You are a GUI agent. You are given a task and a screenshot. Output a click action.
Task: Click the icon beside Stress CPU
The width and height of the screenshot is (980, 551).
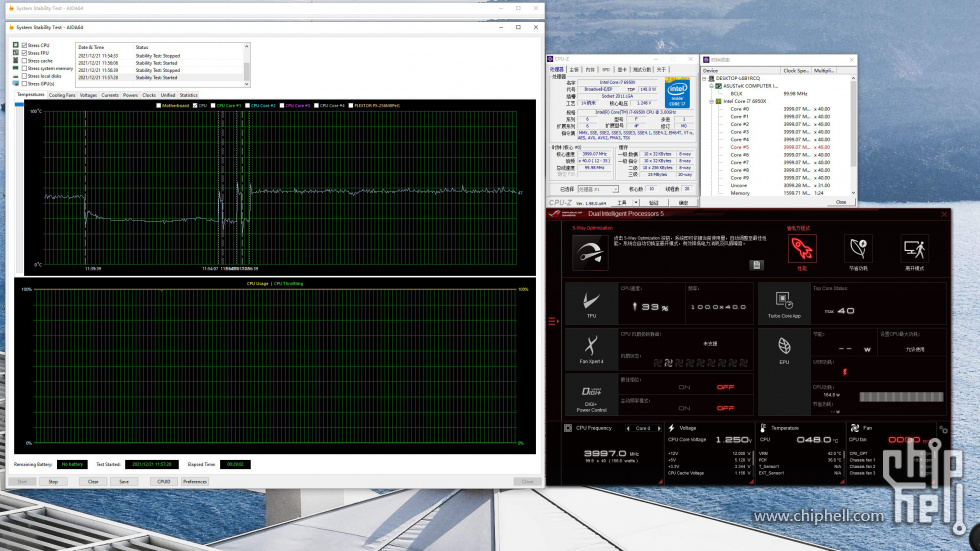point(16,45)
